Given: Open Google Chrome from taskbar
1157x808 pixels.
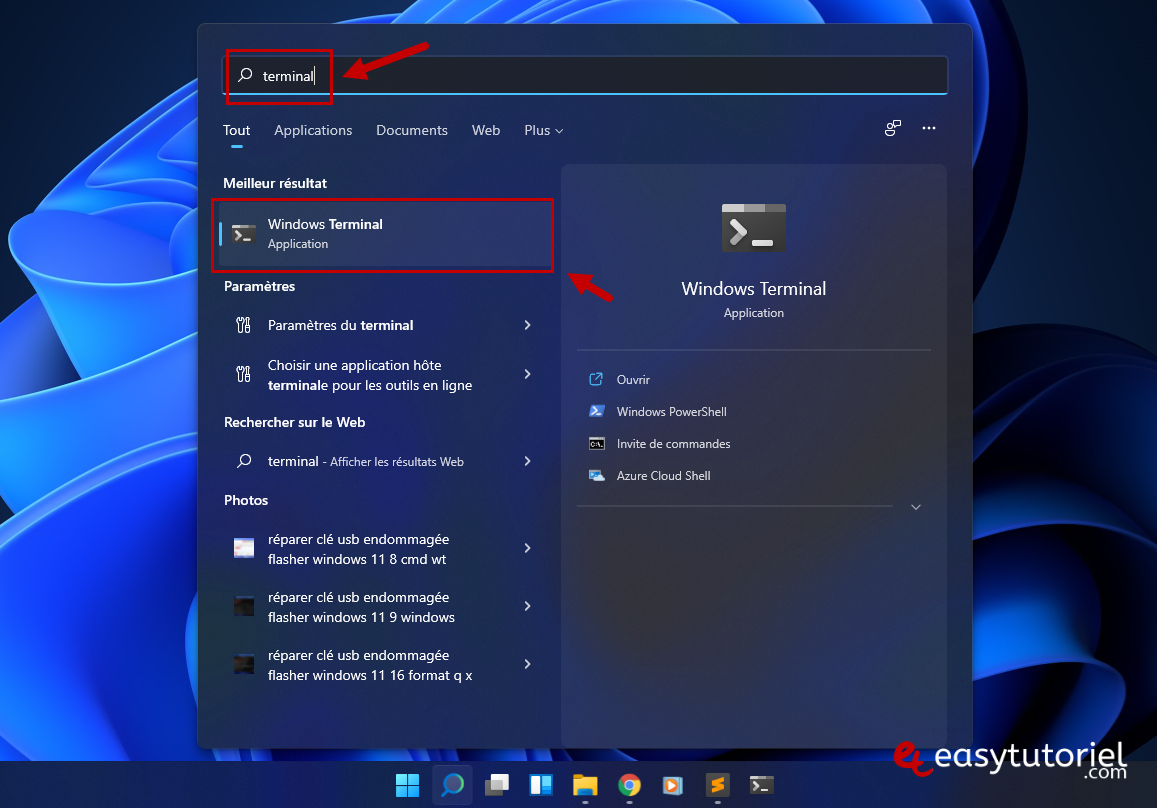Looking at the screenshot, I should pos(629,785).
